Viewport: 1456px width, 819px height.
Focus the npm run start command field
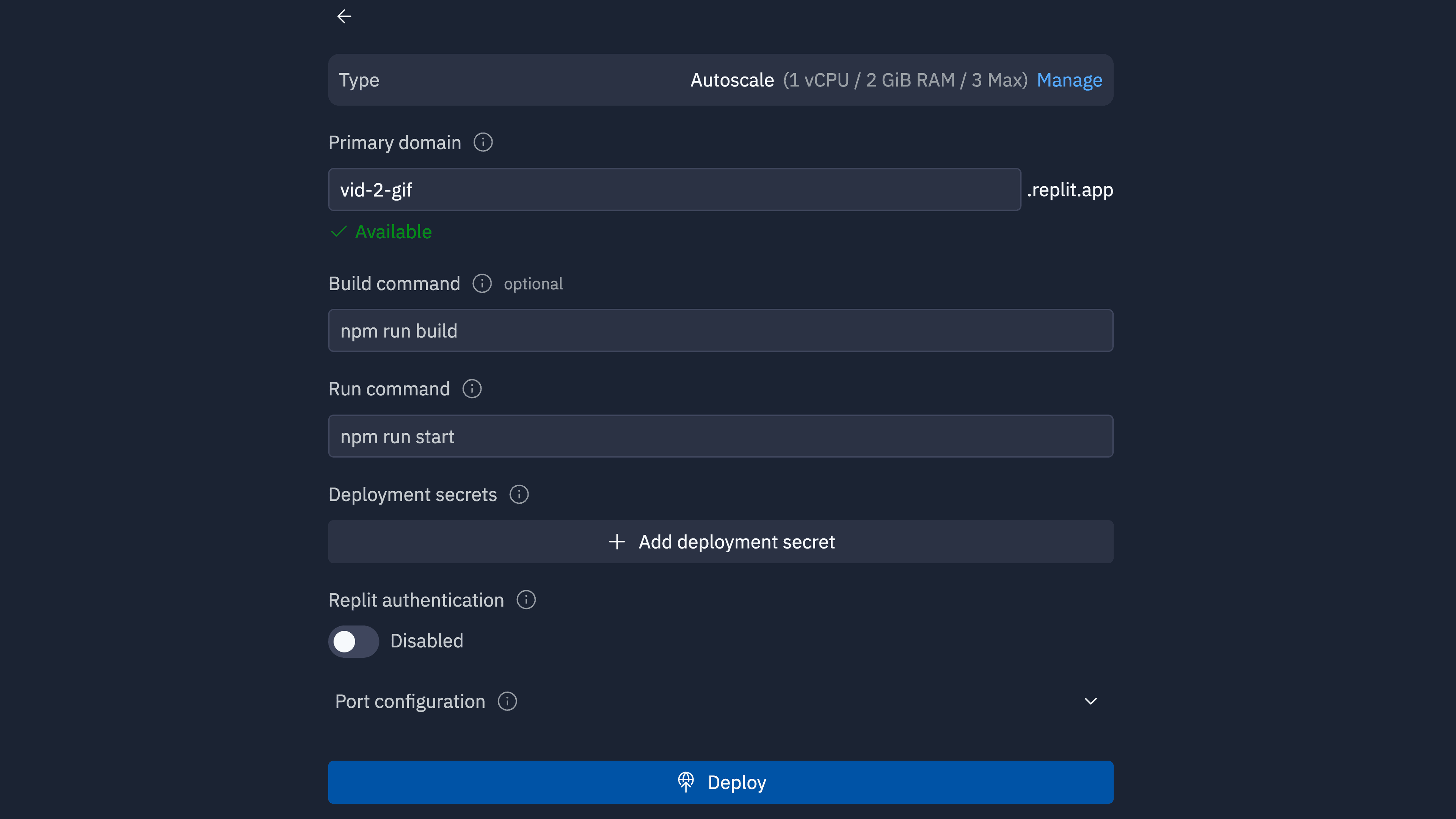pos(720,436)
